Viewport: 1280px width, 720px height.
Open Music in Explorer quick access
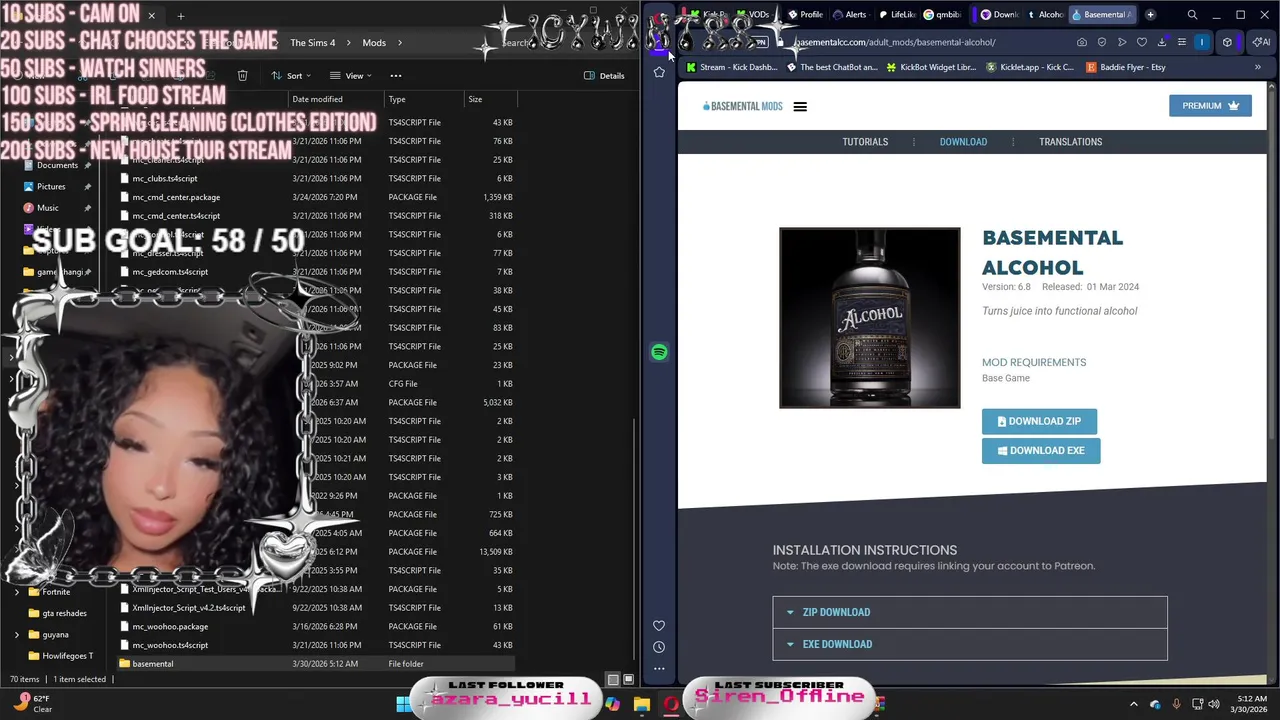[48, 208]
